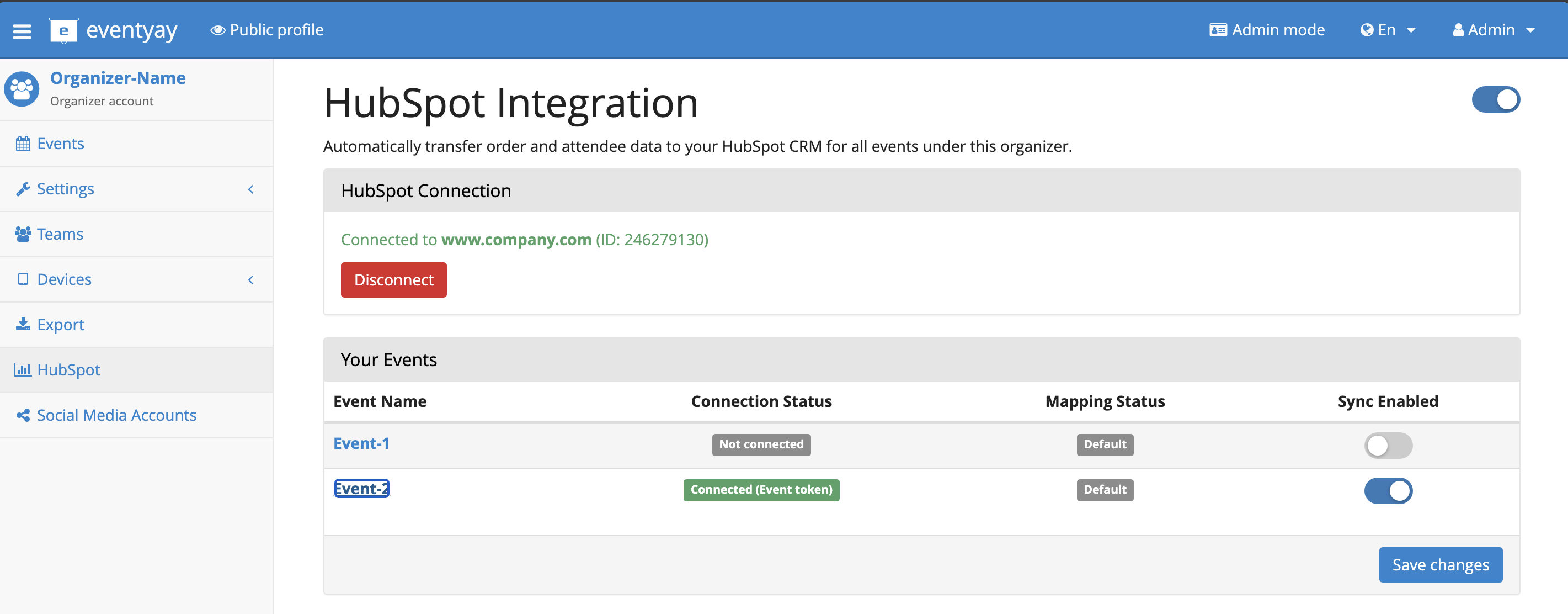Open the Admin account dropdown arrow

pyautogui.click(x=1530, y=30)
